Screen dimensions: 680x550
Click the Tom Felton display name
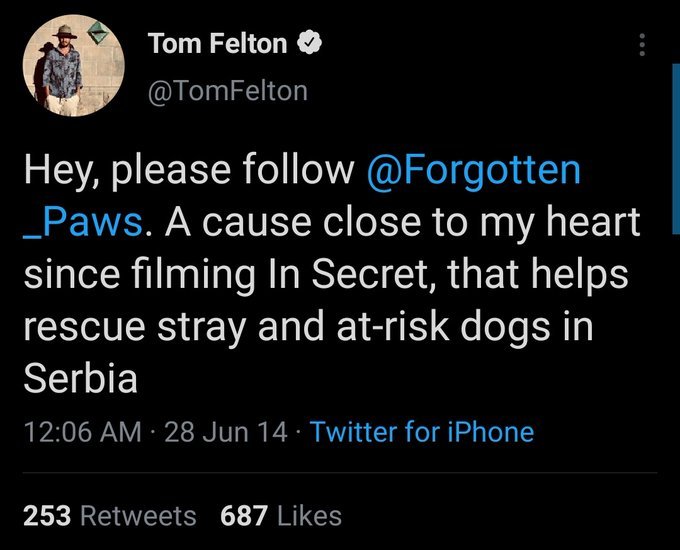click(218, 44)
